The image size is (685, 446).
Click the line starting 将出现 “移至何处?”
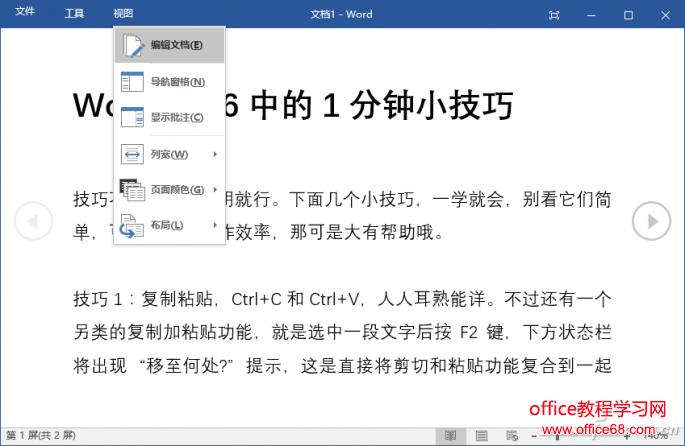pos(342,365)
